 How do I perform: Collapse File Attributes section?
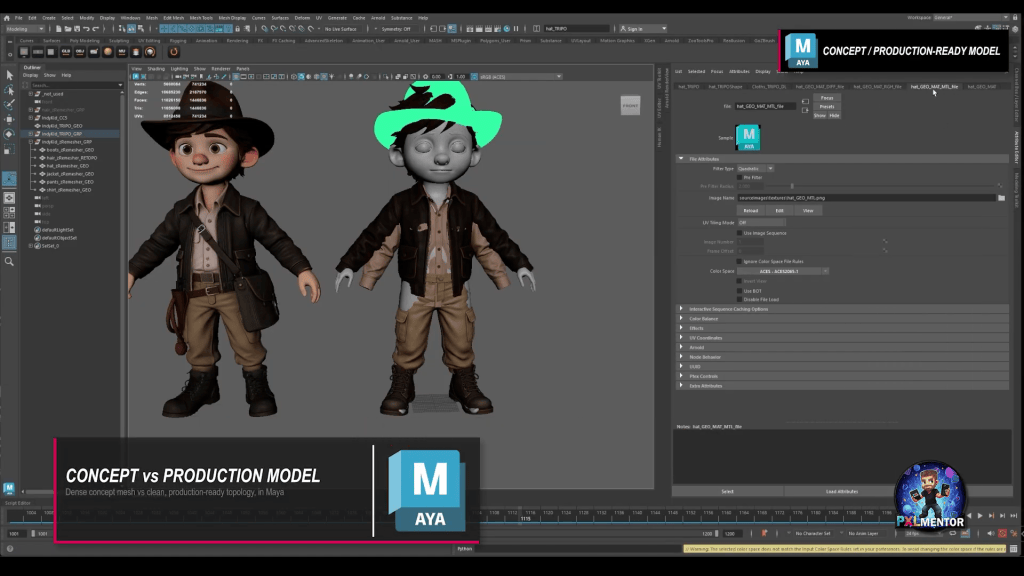(681, 159)
